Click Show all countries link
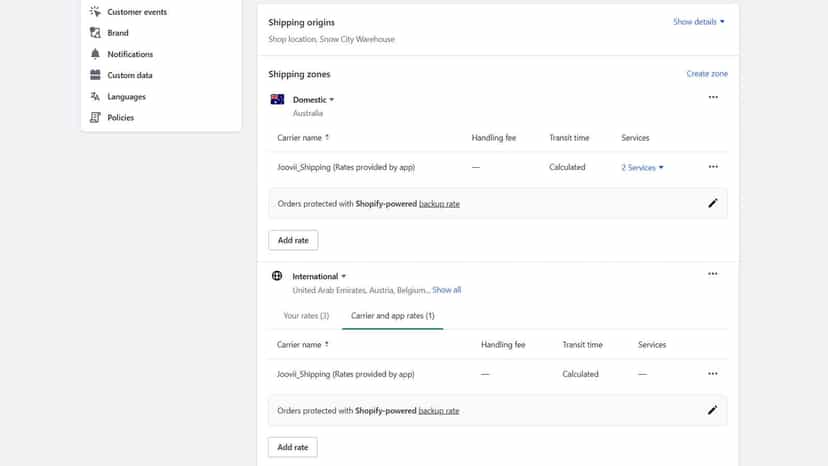The image size is (828, 466). [x=446, y=290]
